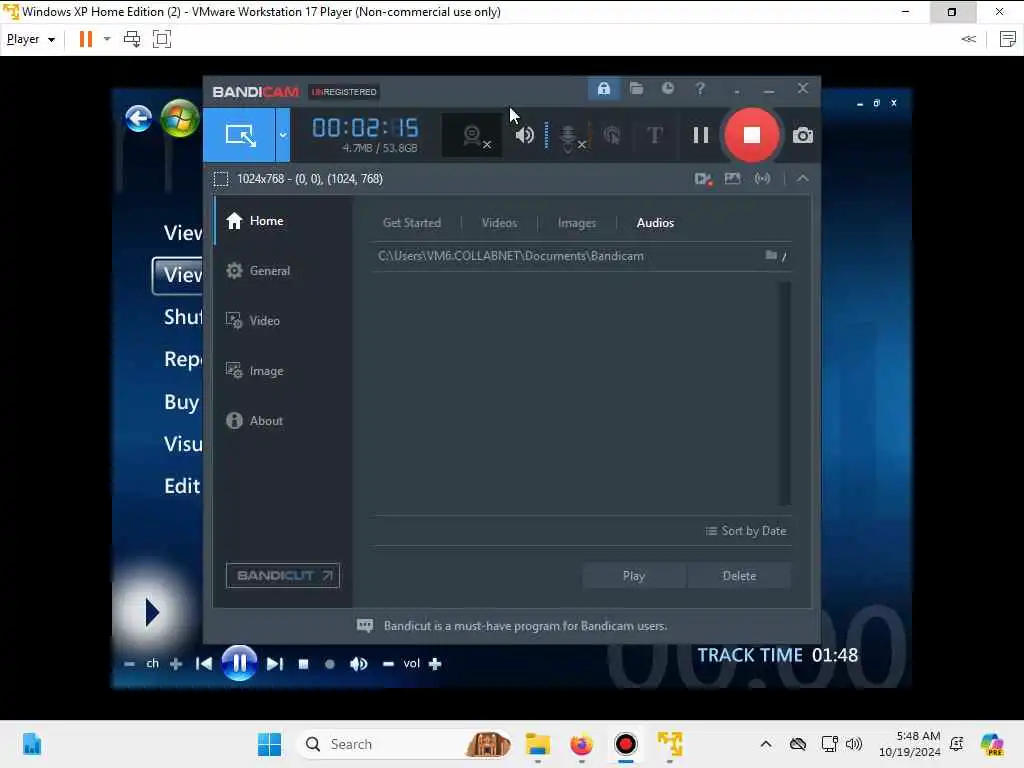The height and width of the screenshot is (768, 1024).
Task: Click the Bandicam output folder path
Action: point(511,256)
